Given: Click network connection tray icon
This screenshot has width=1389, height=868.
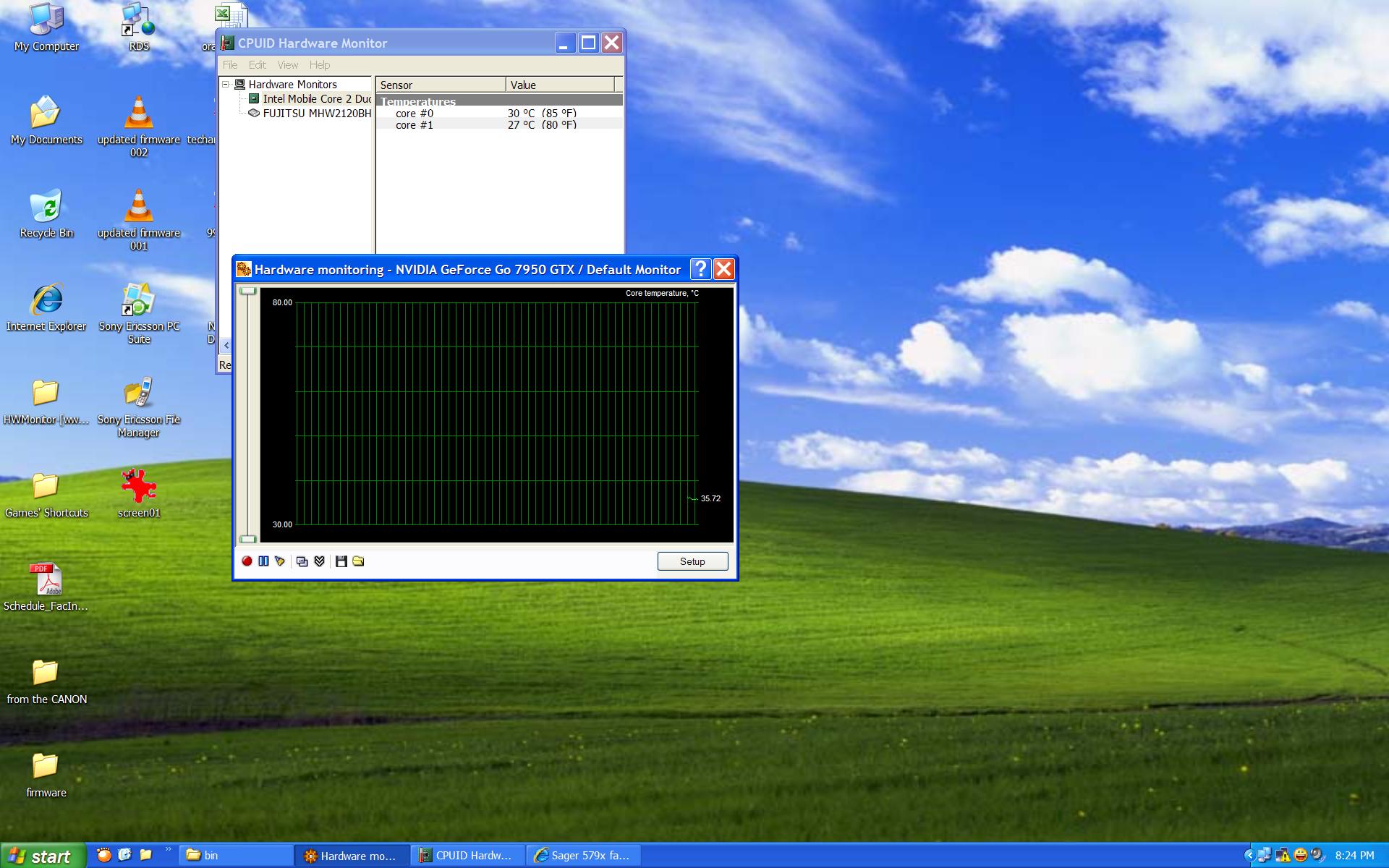Looking at the screenshot, I should click(1264, 856).
